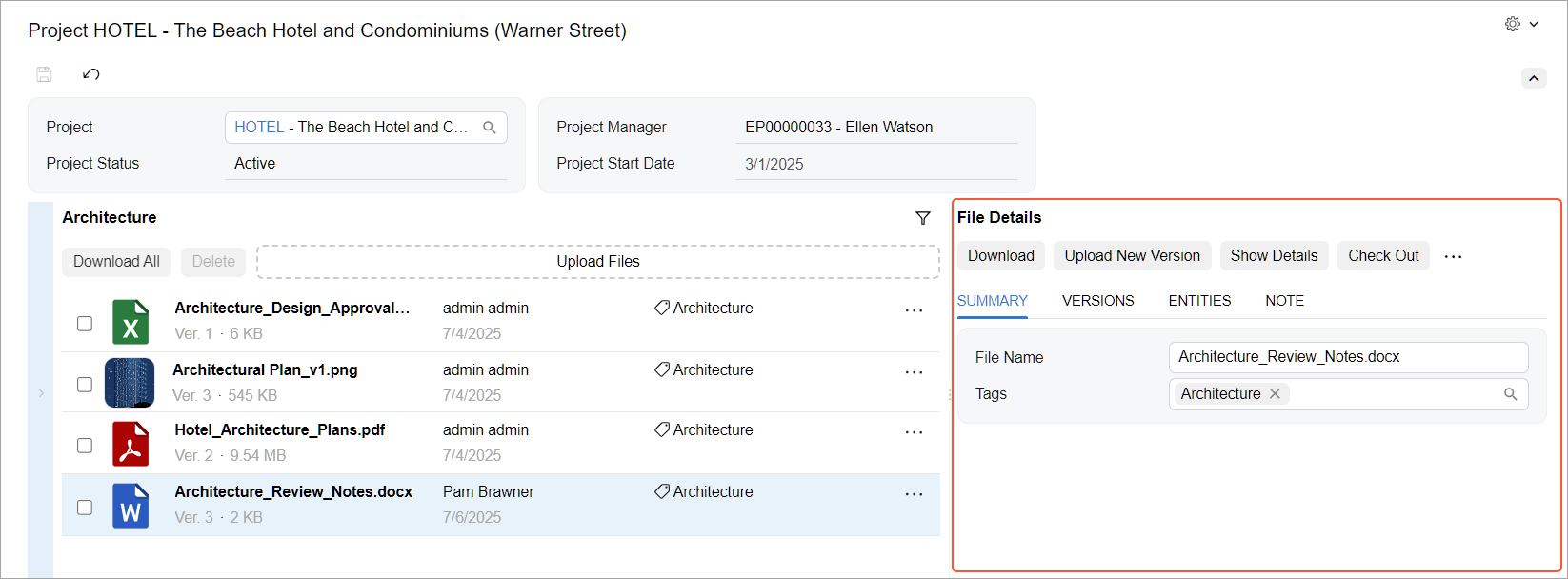1568x579 pixels.
Task: Open the ENTITIES tab
Action: pos(1199,301)
